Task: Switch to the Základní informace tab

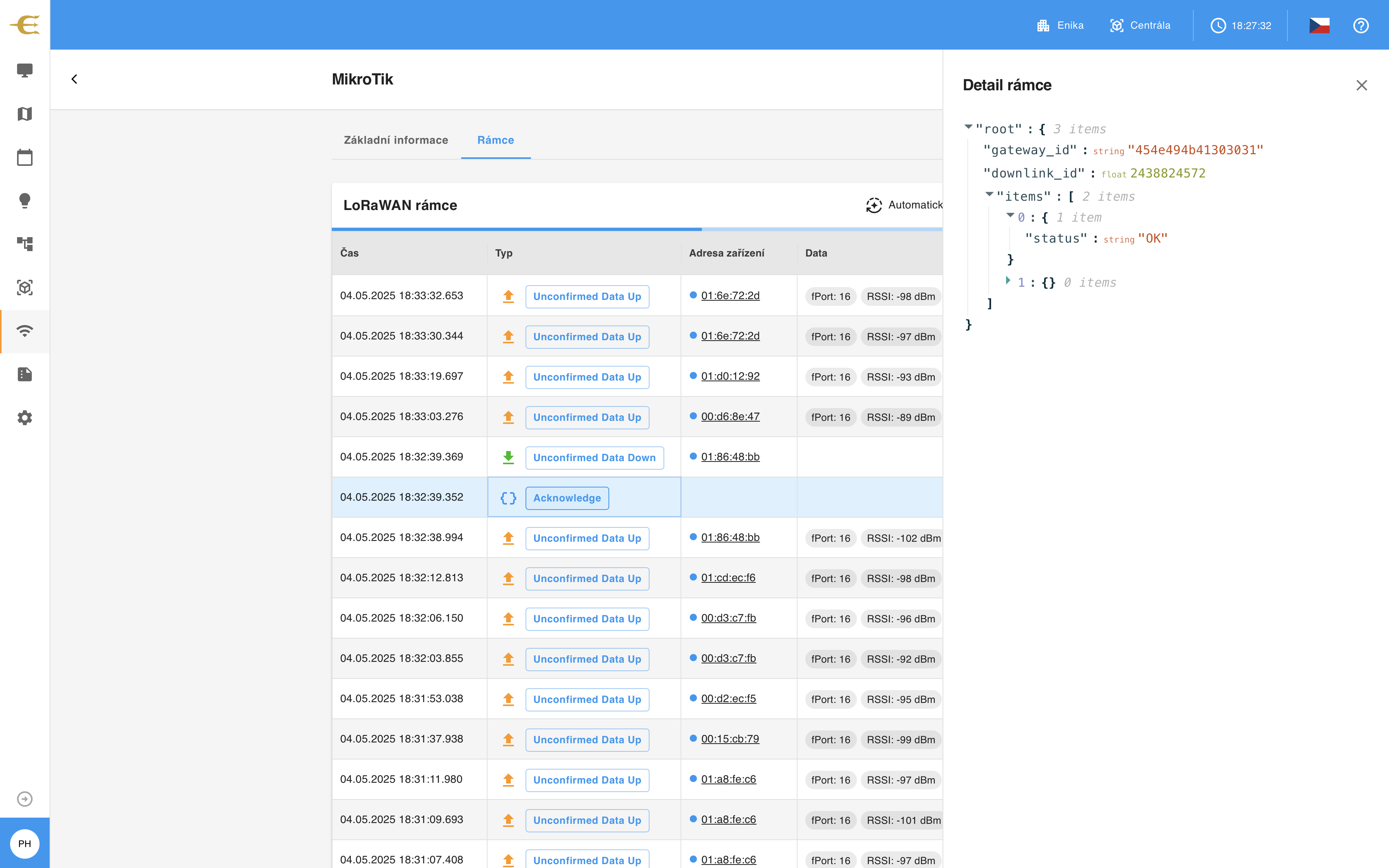Action: coord(396,140)
